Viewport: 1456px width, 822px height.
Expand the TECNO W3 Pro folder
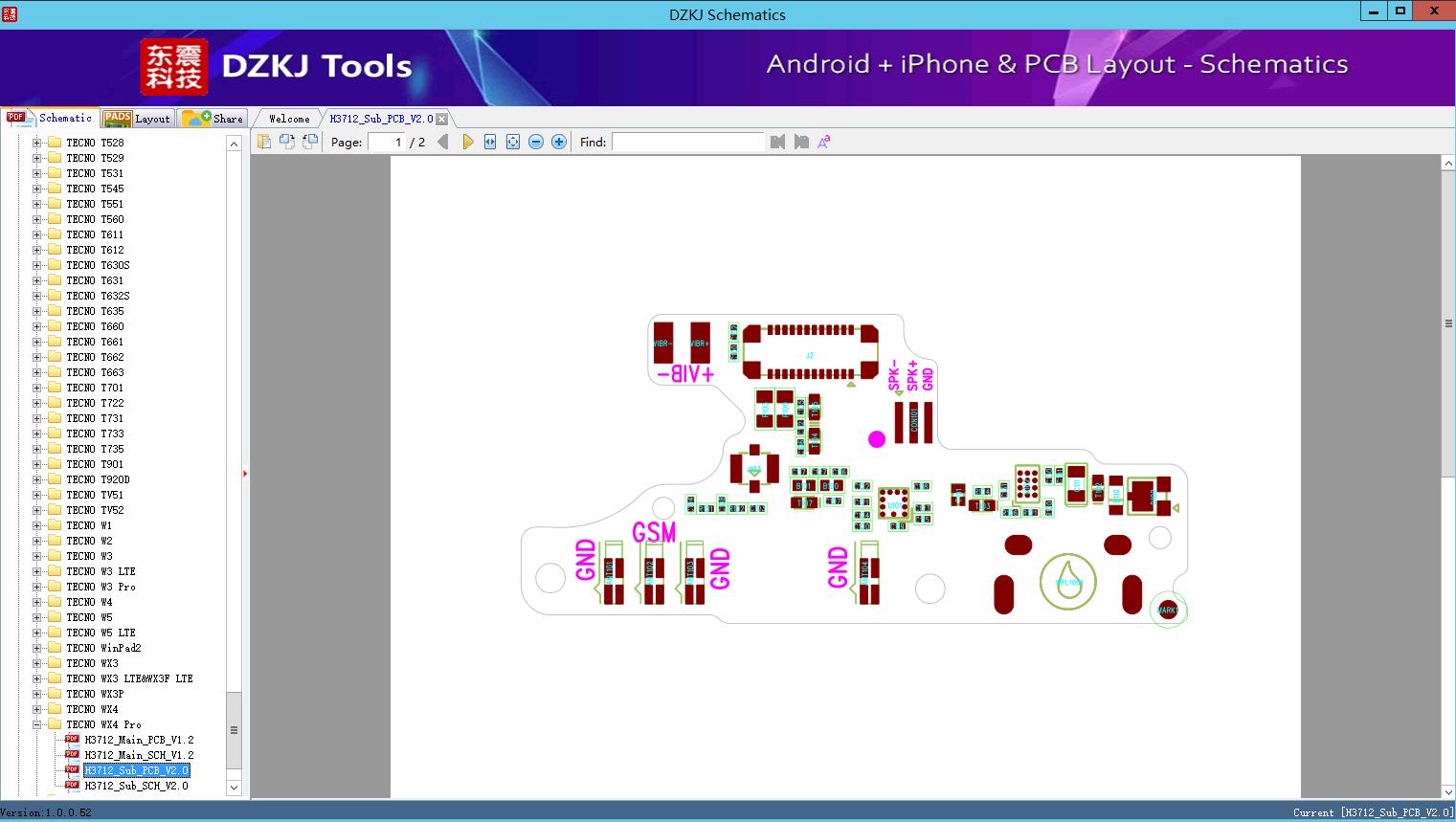[x=37, y=587]
